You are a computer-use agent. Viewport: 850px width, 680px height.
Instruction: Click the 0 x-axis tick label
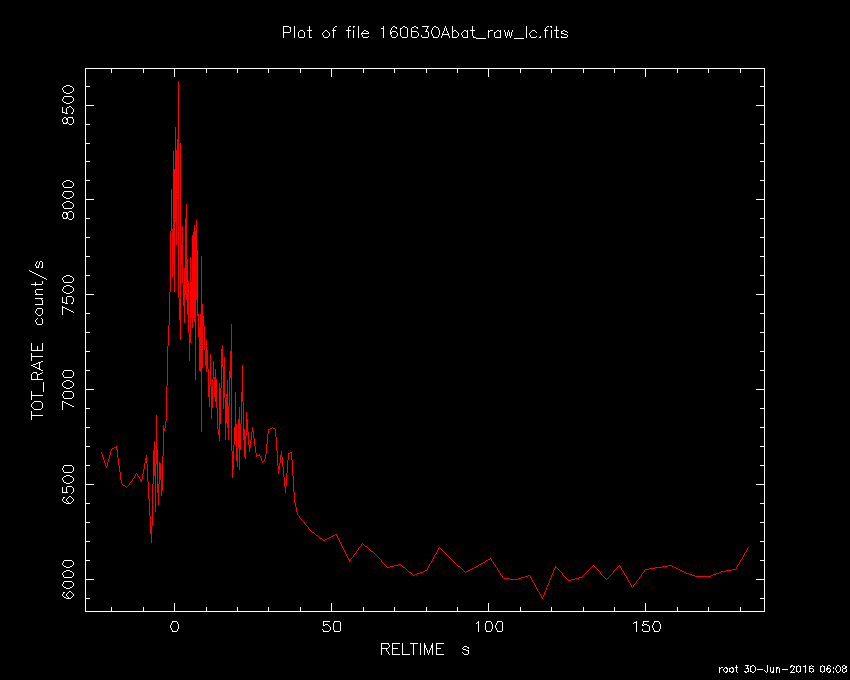pyautogui.click(x=175, y=627)
